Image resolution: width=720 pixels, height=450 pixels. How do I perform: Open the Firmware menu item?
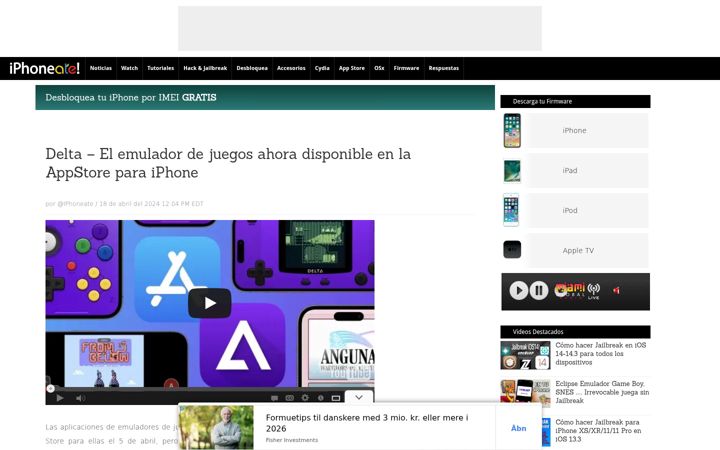(406, 68)
